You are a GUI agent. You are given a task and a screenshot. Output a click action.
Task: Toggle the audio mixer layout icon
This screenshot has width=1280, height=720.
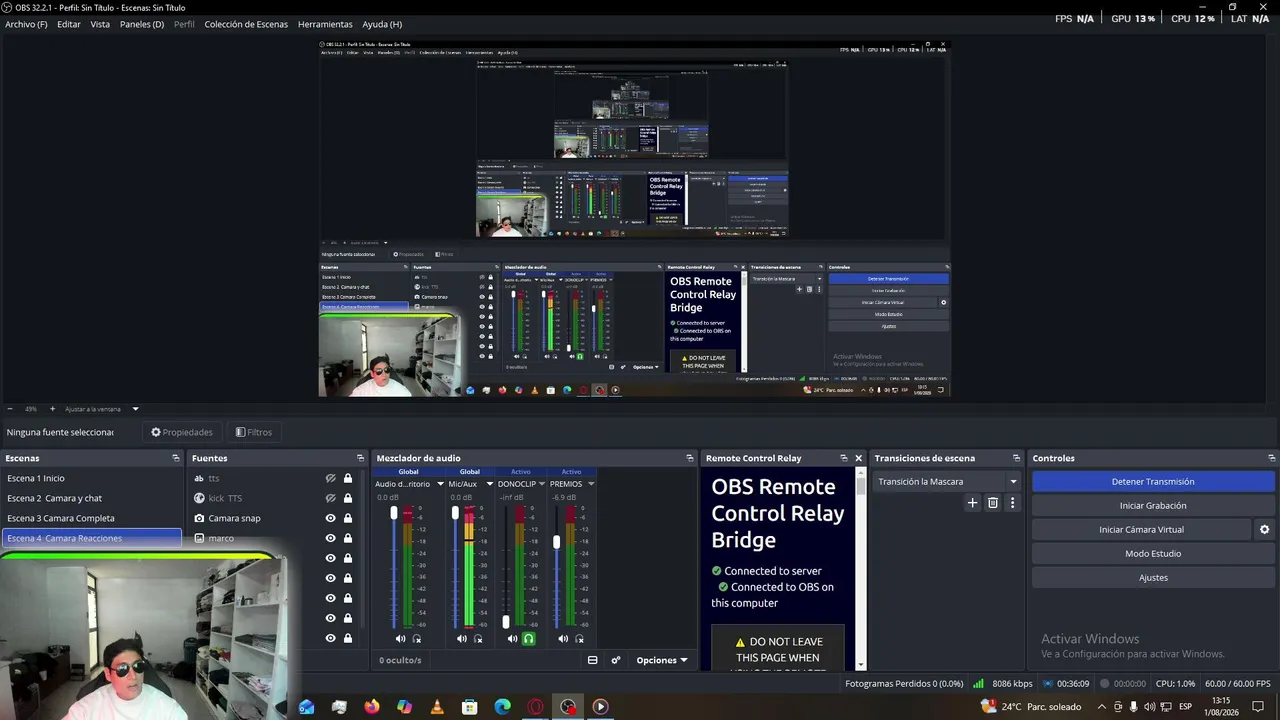tap(592, 660)
